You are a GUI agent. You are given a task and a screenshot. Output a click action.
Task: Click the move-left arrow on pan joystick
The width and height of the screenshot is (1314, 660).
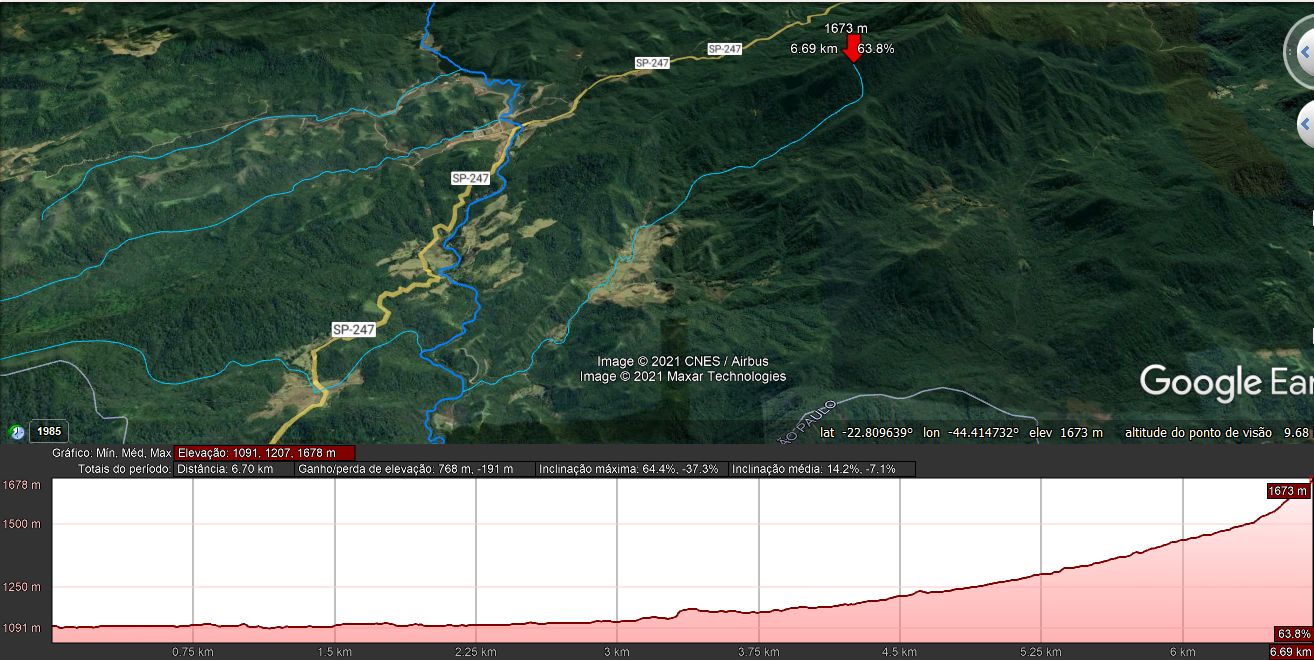click(x=1306, y=125)
